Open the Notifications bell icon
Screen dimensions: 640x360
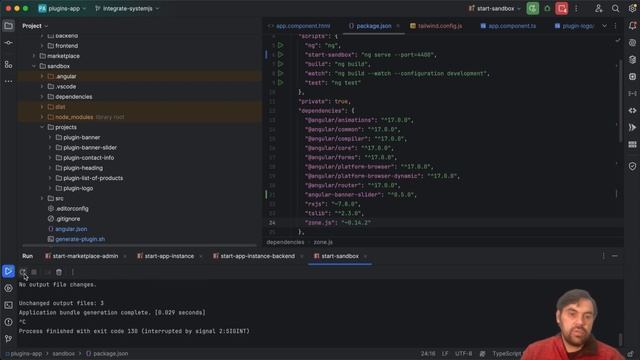pos(632,26)
